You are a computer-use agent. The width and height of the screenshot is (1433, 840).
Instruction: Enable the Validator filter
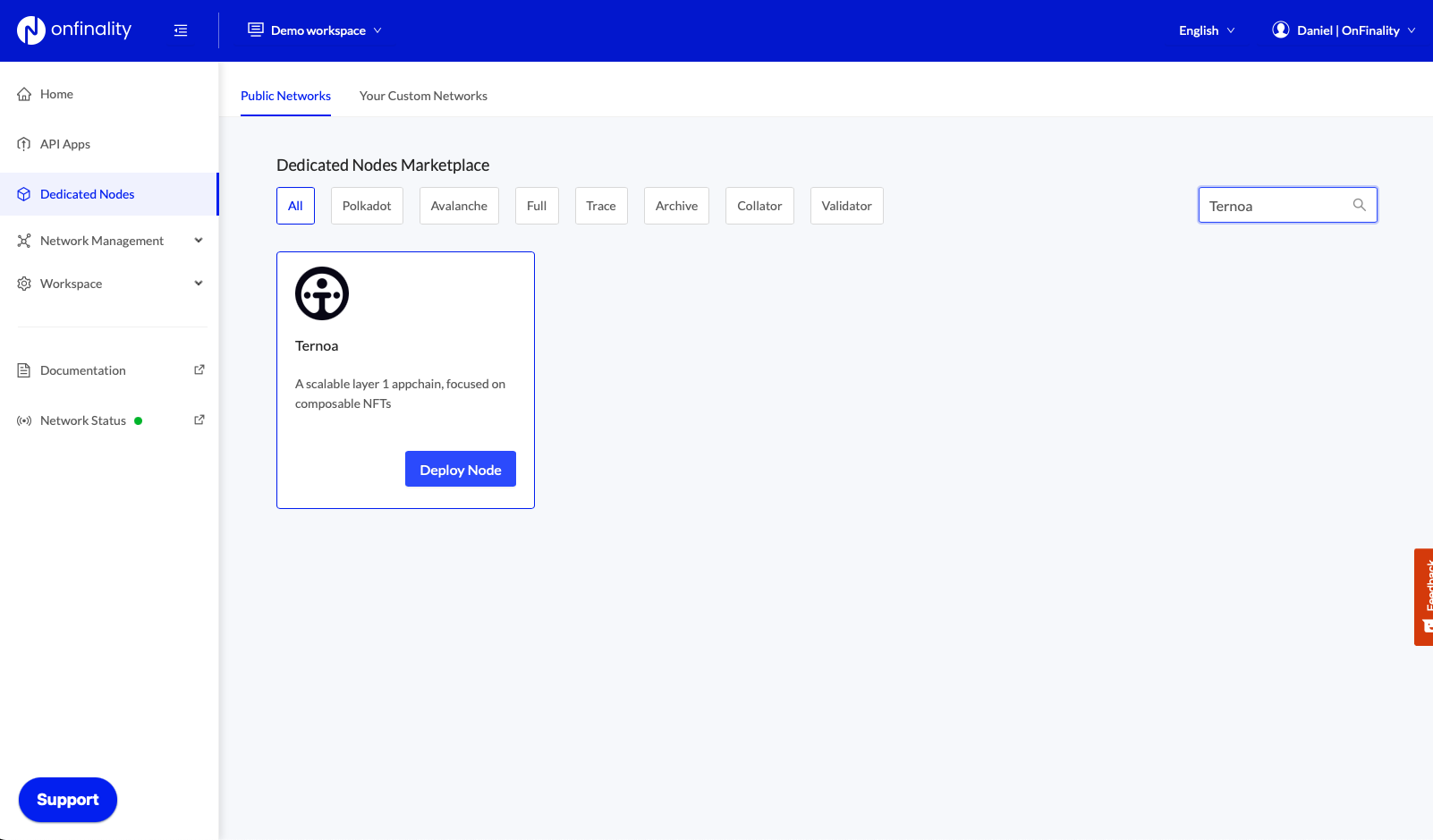pos(846,206)
